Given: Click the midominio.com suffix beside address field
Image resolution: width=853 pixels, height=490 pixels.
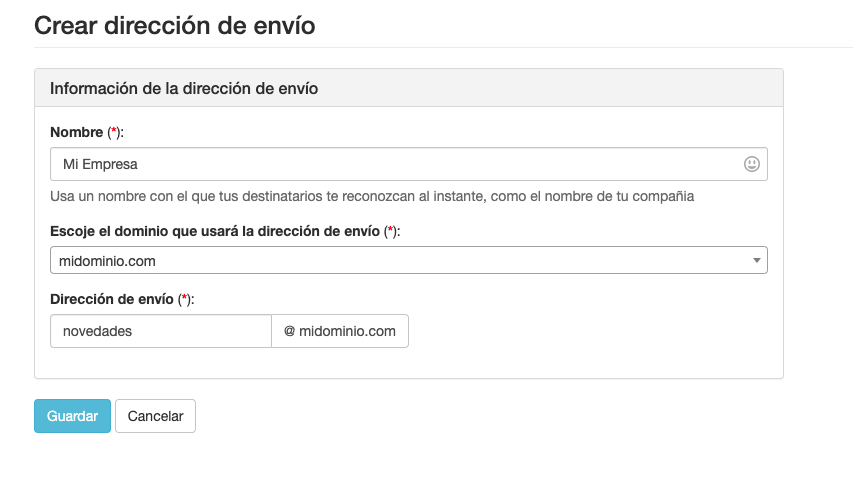Looking at the screenshot, I should tap(347, 331).
